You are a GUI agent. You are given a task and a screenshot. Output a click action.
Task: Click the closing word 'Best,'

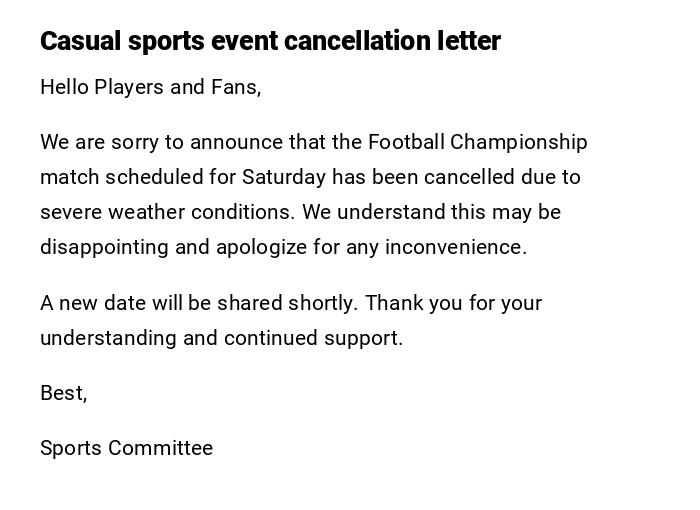[64, 393]
